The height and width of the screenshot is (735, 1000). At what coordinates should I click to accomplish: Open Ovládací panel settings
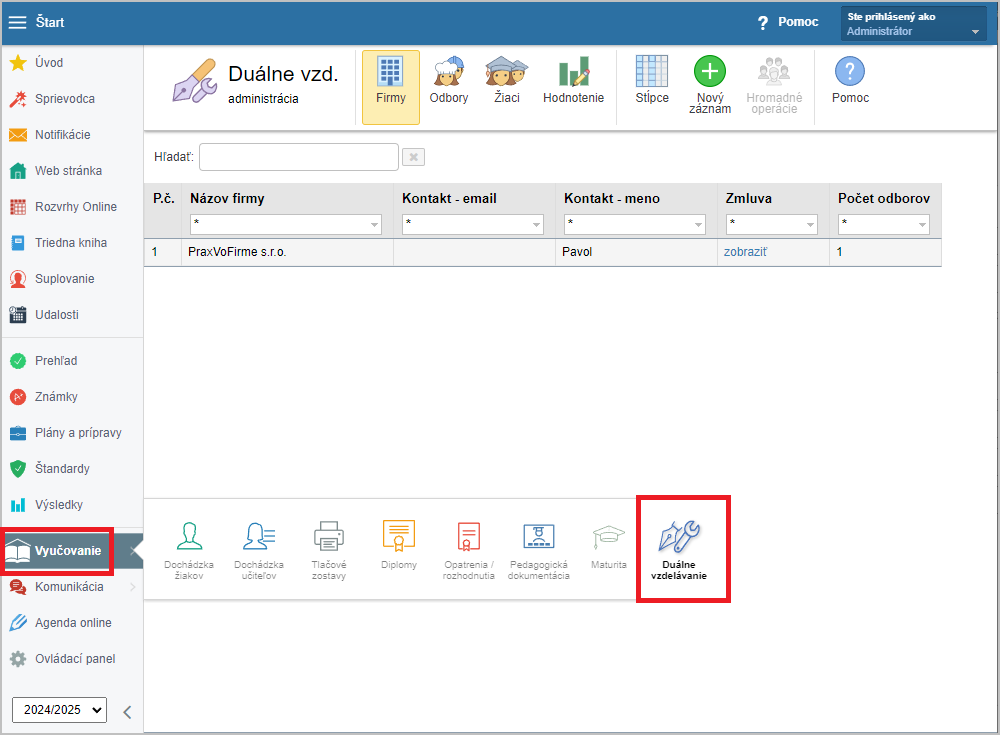coord(62,659)
